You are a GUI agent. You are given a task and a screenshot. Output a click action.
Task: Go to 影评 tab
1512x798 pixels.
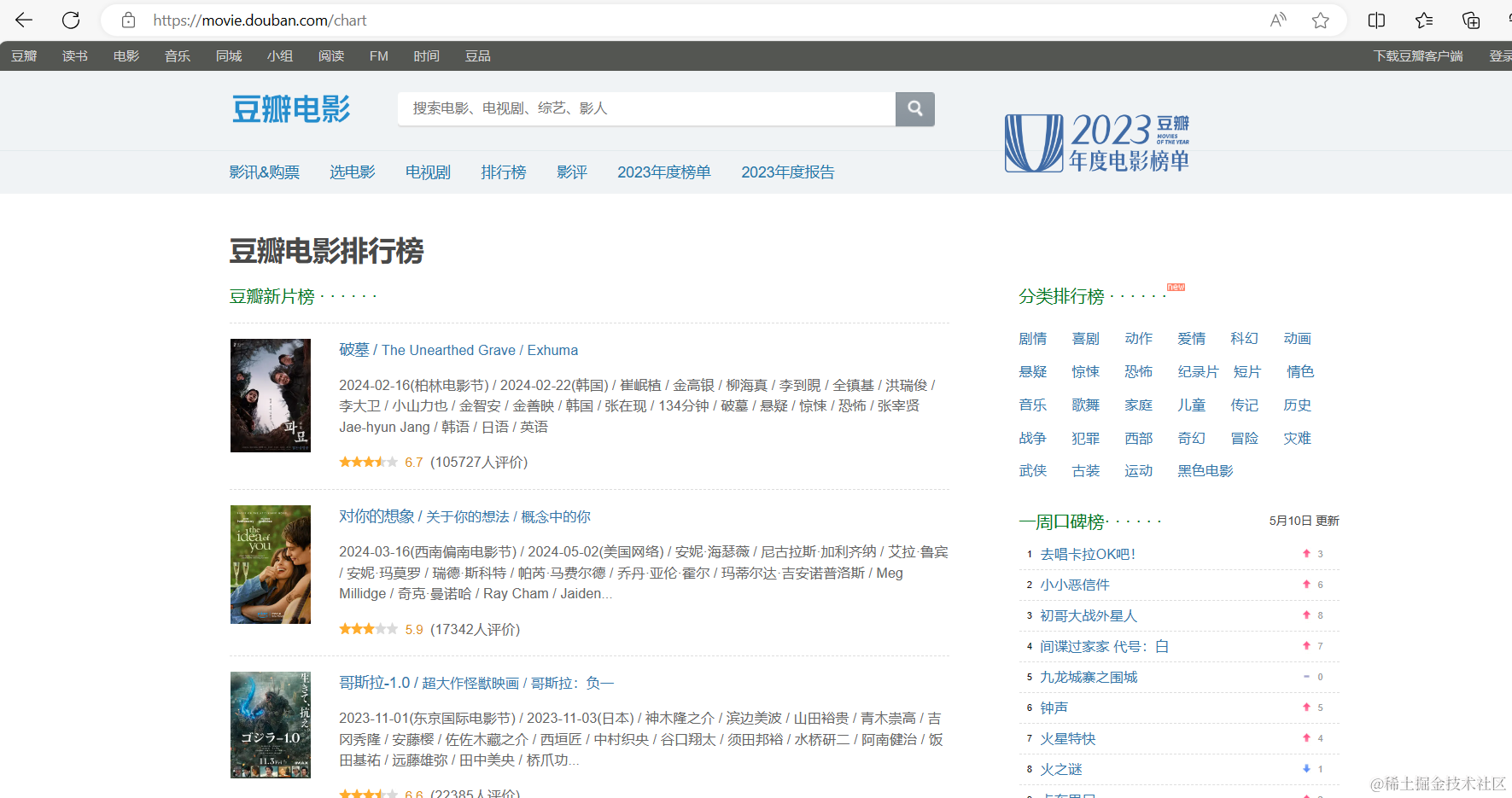click(572, 172)
